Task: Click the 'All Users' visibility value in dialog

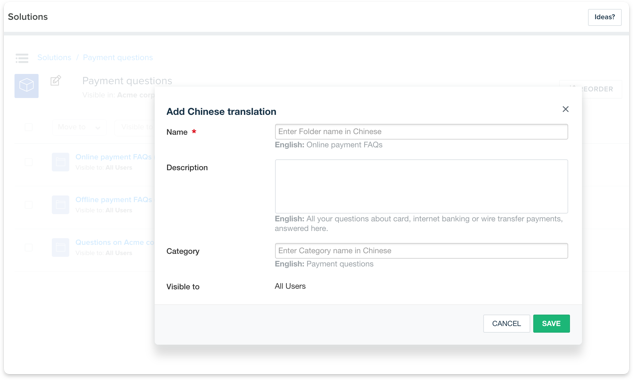Action: tap(290, 286)
